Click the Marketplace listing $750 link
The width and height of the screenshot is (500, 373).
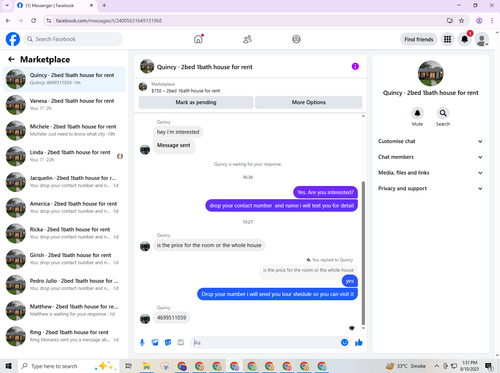click(x=186, y=91)
